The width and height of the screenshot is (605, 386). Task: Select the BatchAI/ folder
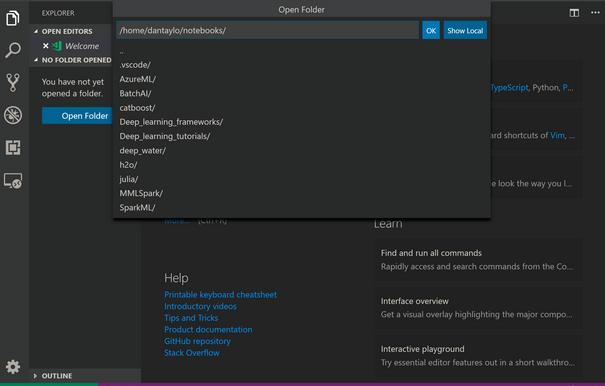(x=302, y=93)
